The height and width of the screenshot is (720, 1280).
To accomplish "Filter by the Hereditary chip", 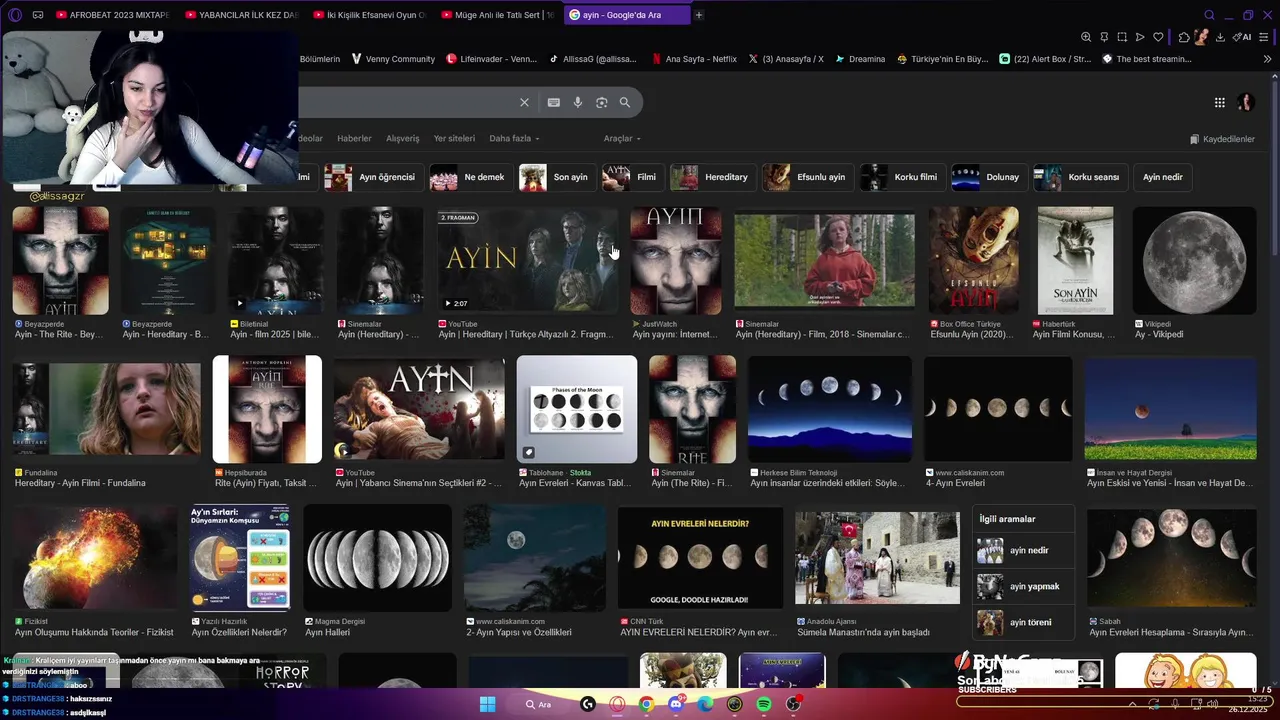I will click(x=713, y=177).
